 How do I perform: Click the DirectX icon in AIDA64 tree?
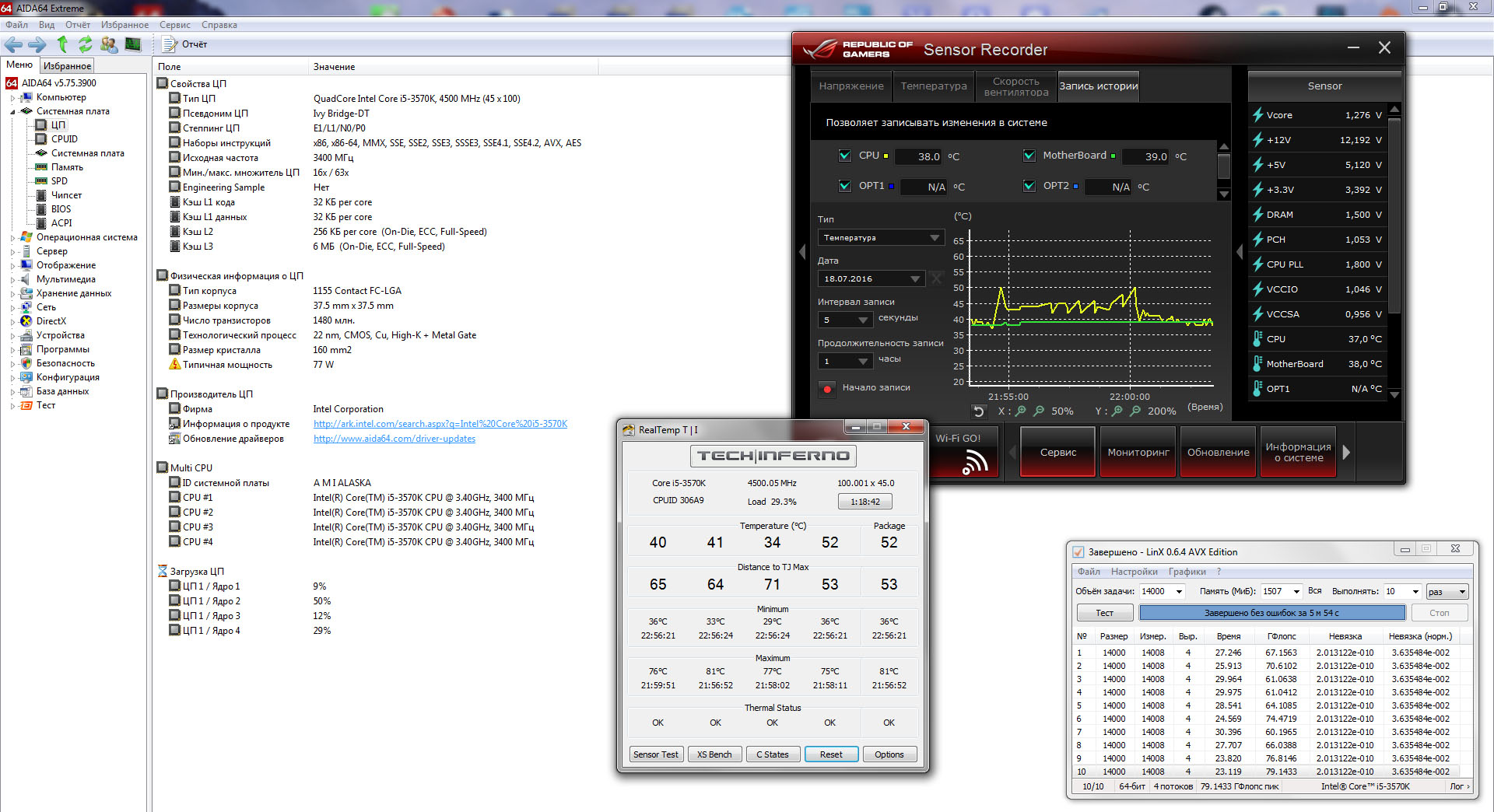pyautogui.click(x=26, y=321)
